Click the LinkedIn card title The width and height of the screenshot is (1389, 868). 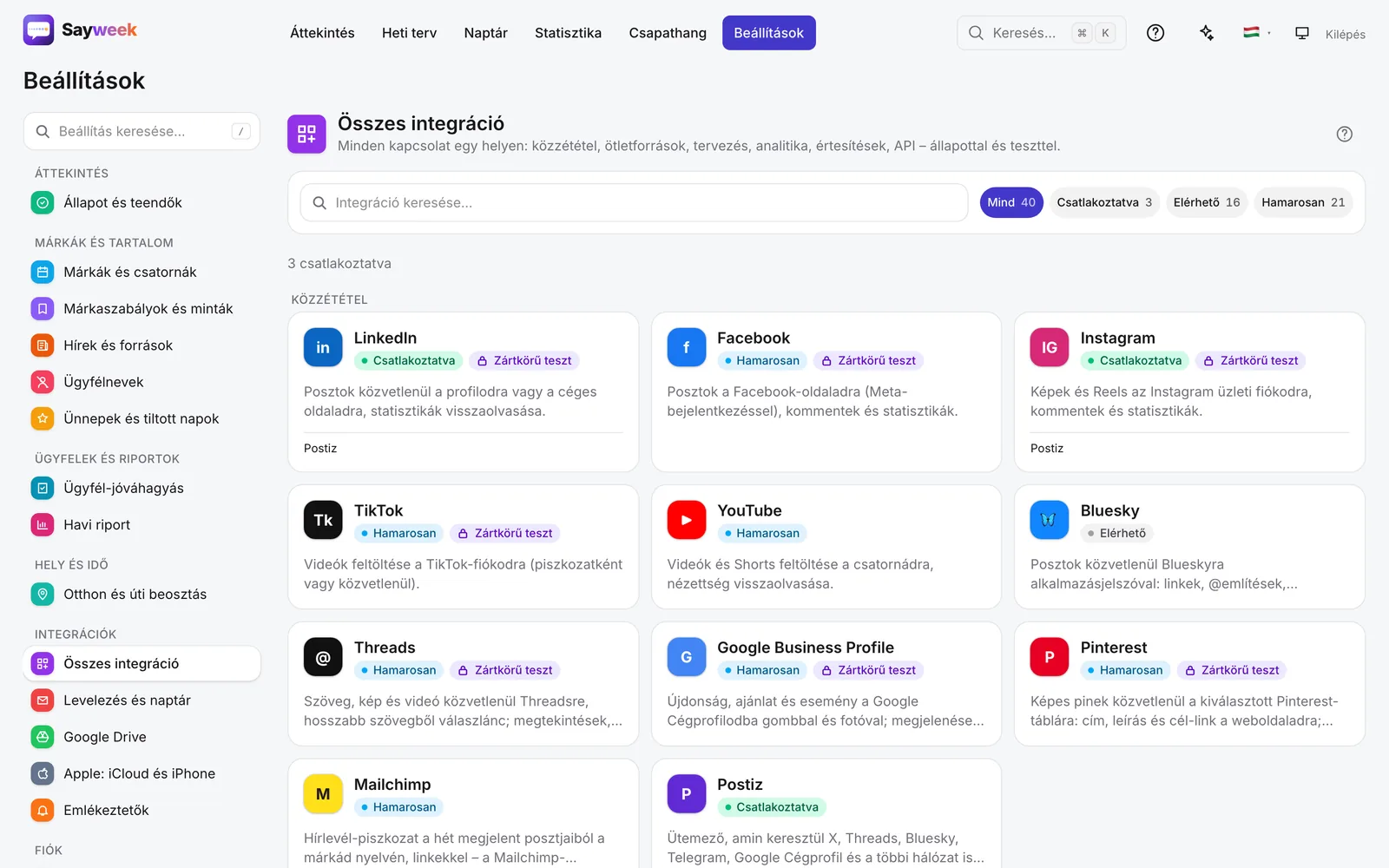pos(385,338)
